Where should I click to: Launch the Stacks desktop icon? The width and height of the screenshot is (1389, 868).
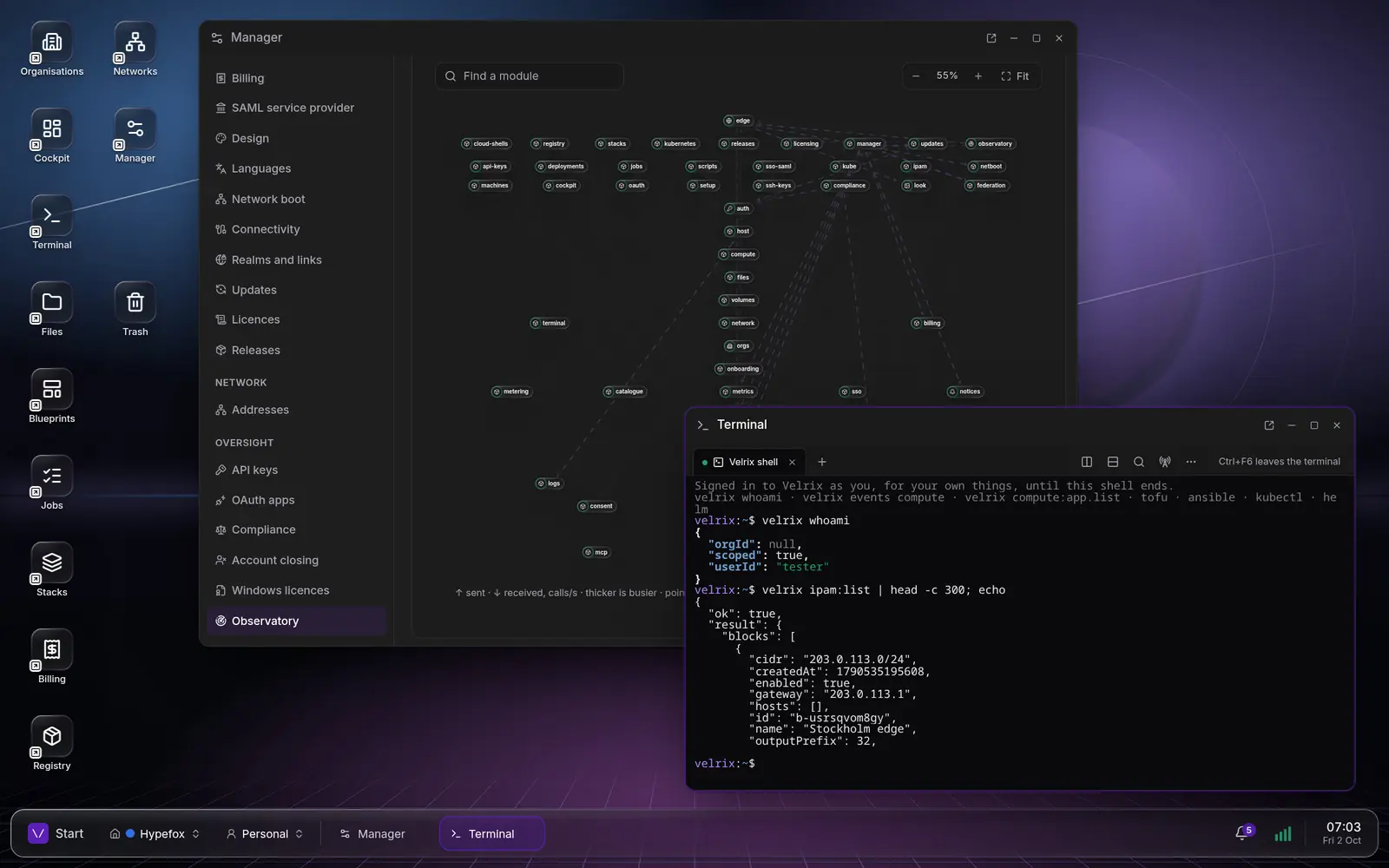pos(52,570)
